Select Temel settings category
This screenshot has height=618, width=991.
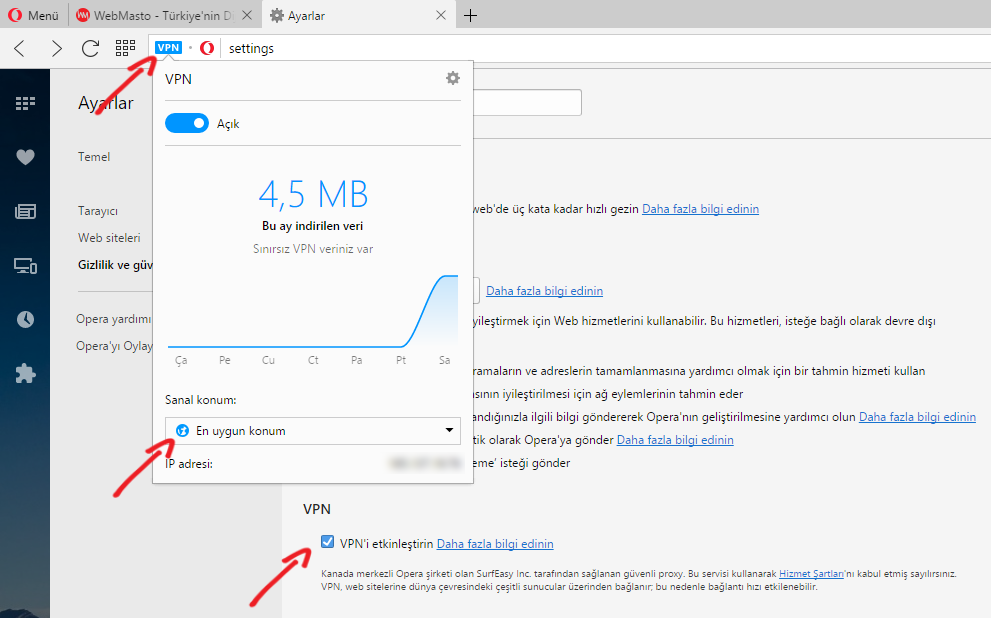[94, 157]
